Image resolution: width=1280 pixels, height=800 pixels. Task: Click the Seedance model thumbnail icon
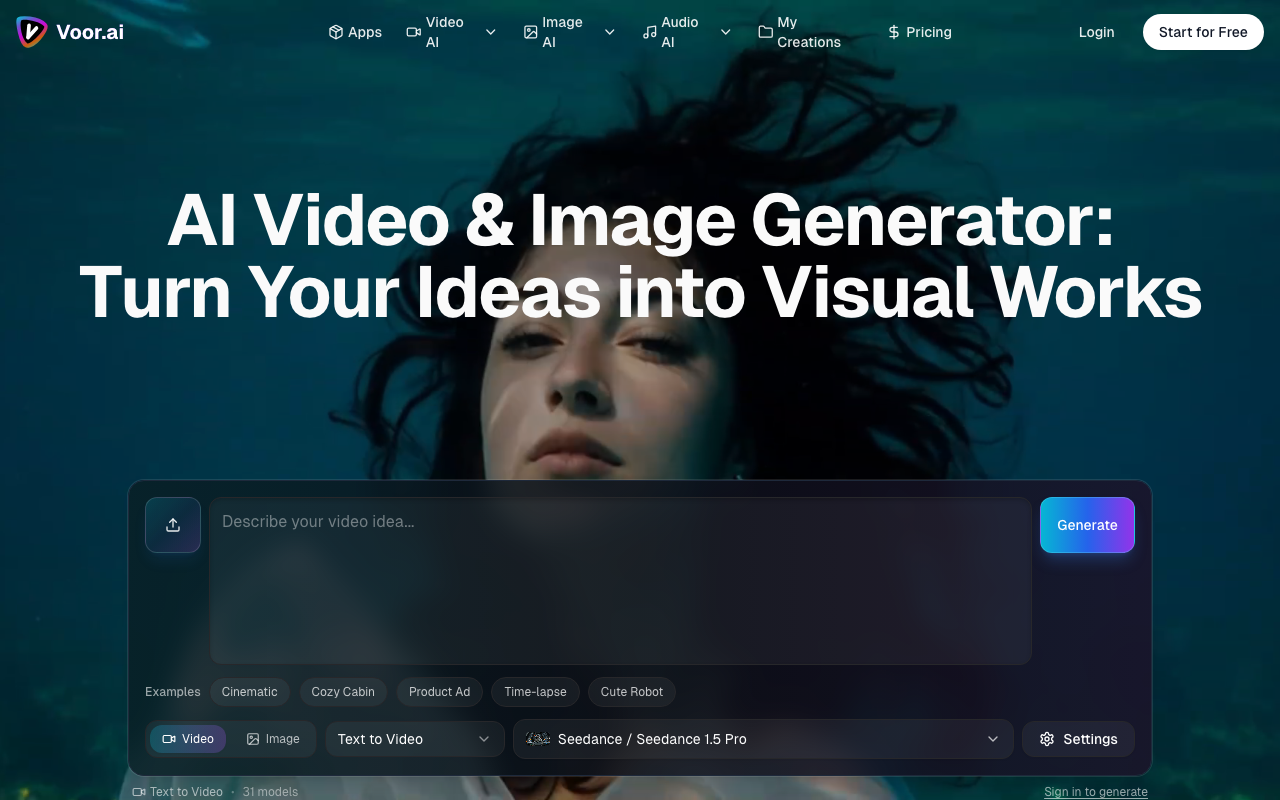(538, 739)
